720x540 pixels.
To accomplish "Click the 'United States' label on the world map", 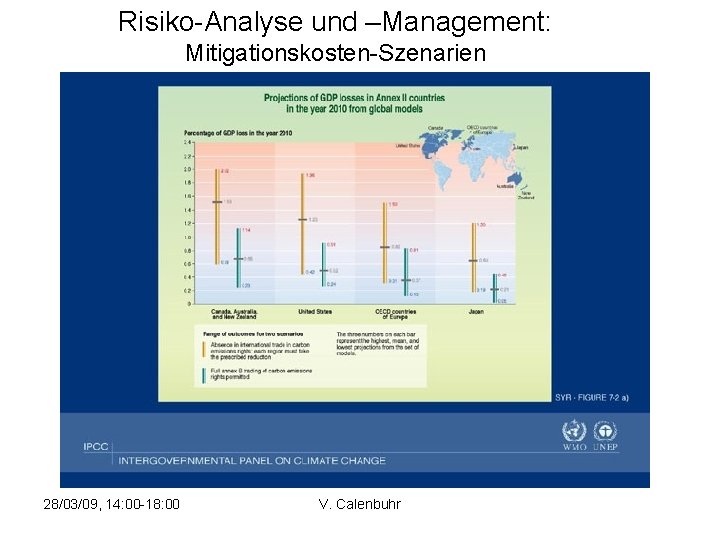I will pyautogui.click(x=408, y=146).
